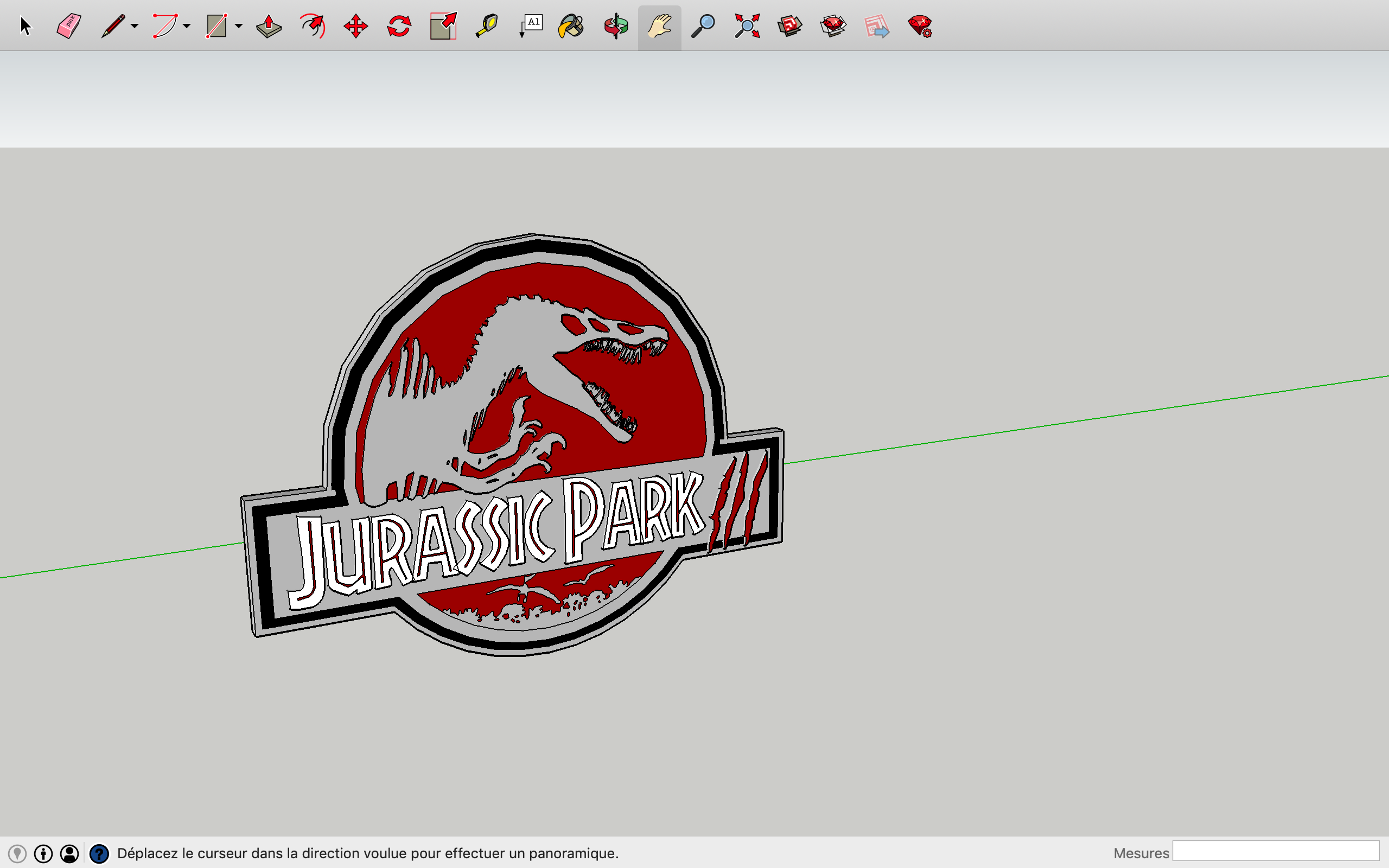Select the arrow Select tool
Viewport: 1389px width, 868px height.
click(x=26, y=27)
